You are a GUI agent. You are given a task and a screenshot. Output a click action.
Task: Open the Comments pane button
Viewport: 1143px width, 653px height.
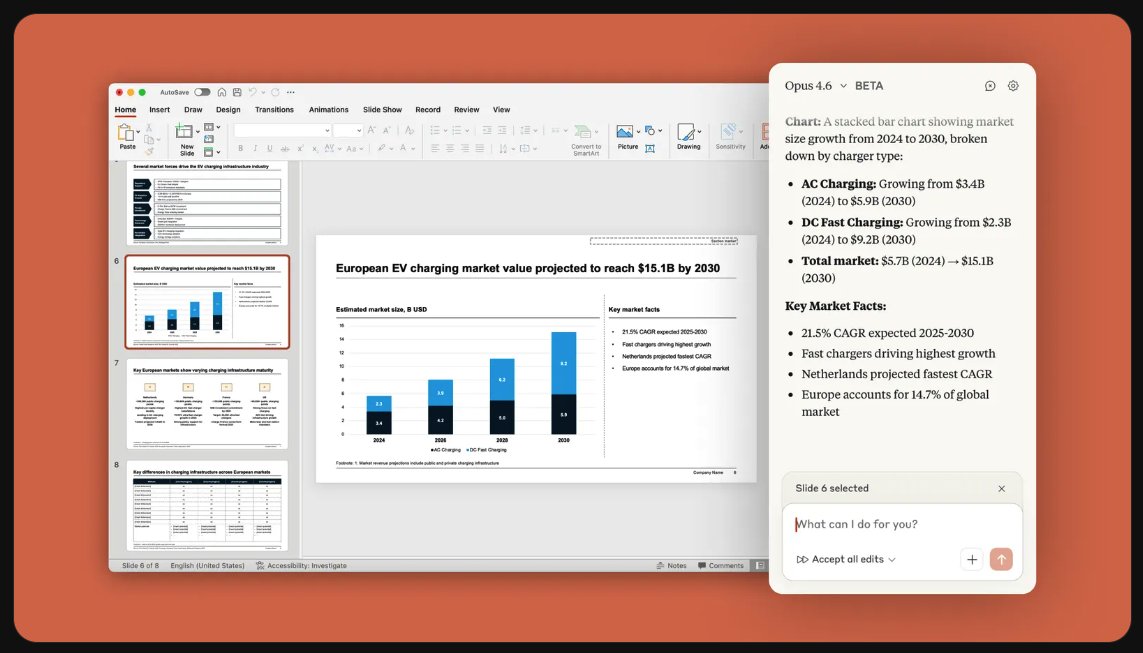[x=721, y=566]
